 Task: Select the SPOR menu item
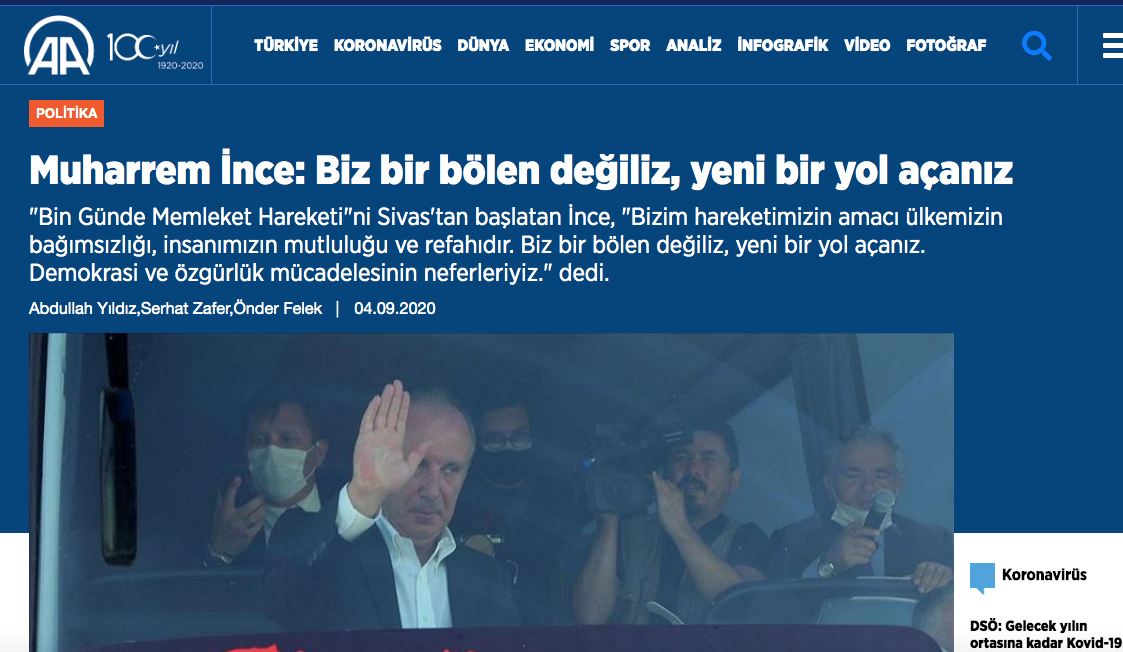click(x=630, y=45)
